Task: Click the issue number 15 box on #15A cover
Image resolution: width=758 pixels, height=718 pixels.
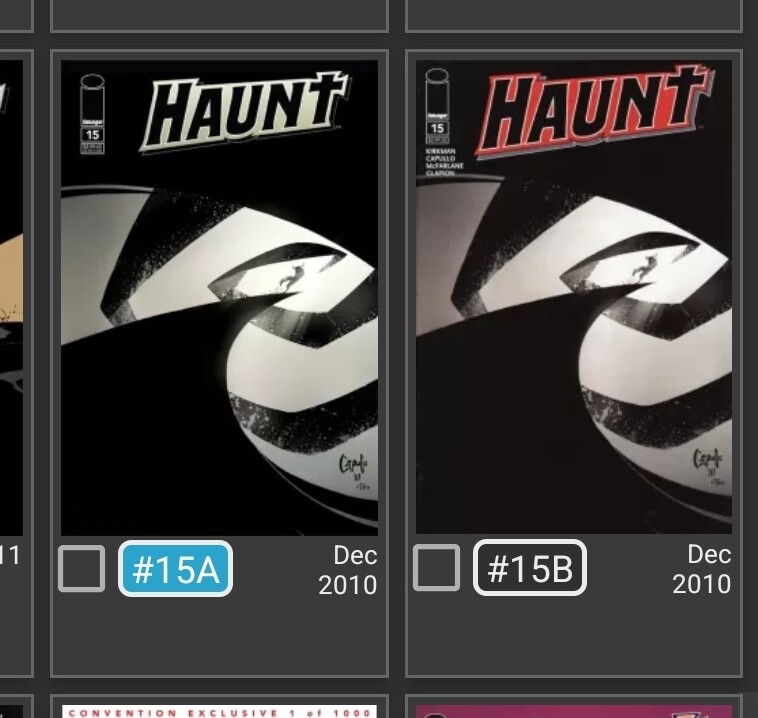Action: [92, 135]
